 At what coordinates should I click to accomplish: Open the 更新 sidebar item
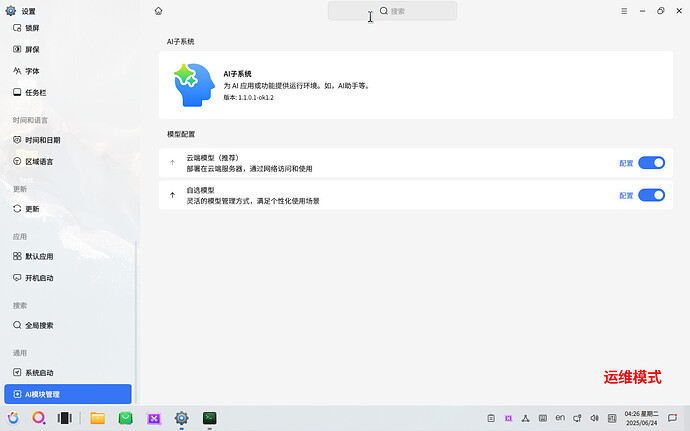pos(68,209)
